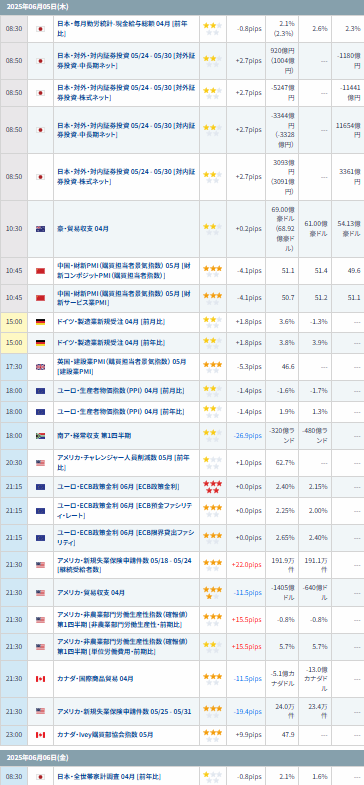This screenshot has width=364, height=785.
Task: Click the +0.2pips value
Action: (248, 229)
